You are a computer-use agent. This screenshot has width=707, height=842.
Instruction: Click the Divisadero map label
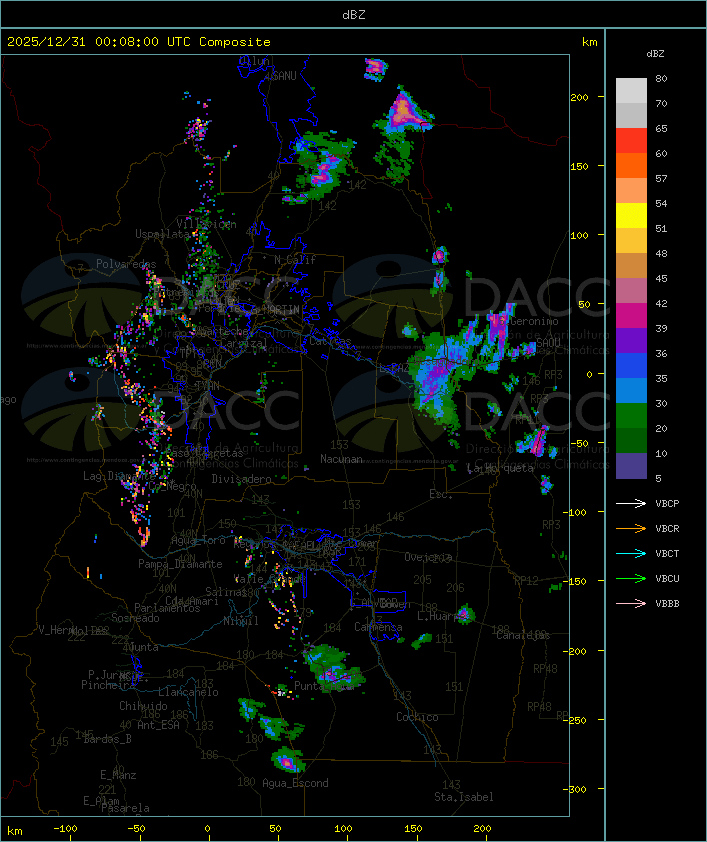pyautogui.click(x=241, y=478)
